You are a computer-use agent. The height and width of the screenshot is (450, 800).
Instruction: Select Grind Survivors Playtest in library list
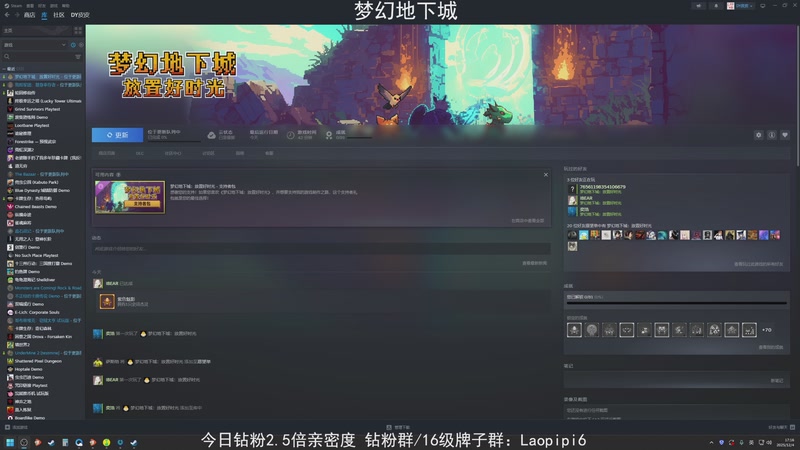pyautogui.click(x=37, y=109)
